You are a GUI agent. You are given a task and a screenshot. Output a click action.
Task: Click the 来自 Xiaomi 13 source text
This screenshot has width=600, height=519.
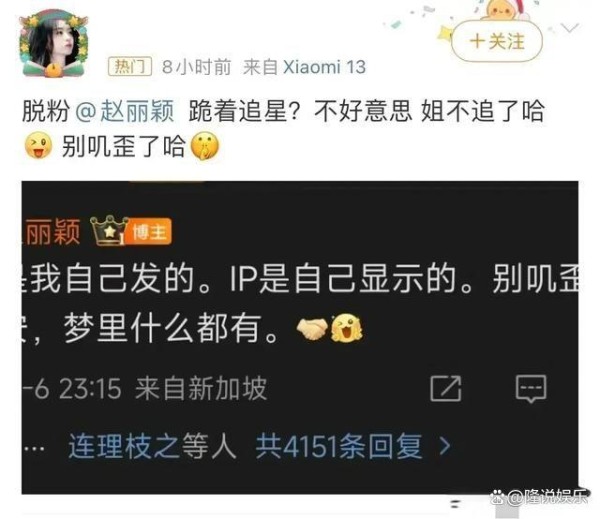304,67
